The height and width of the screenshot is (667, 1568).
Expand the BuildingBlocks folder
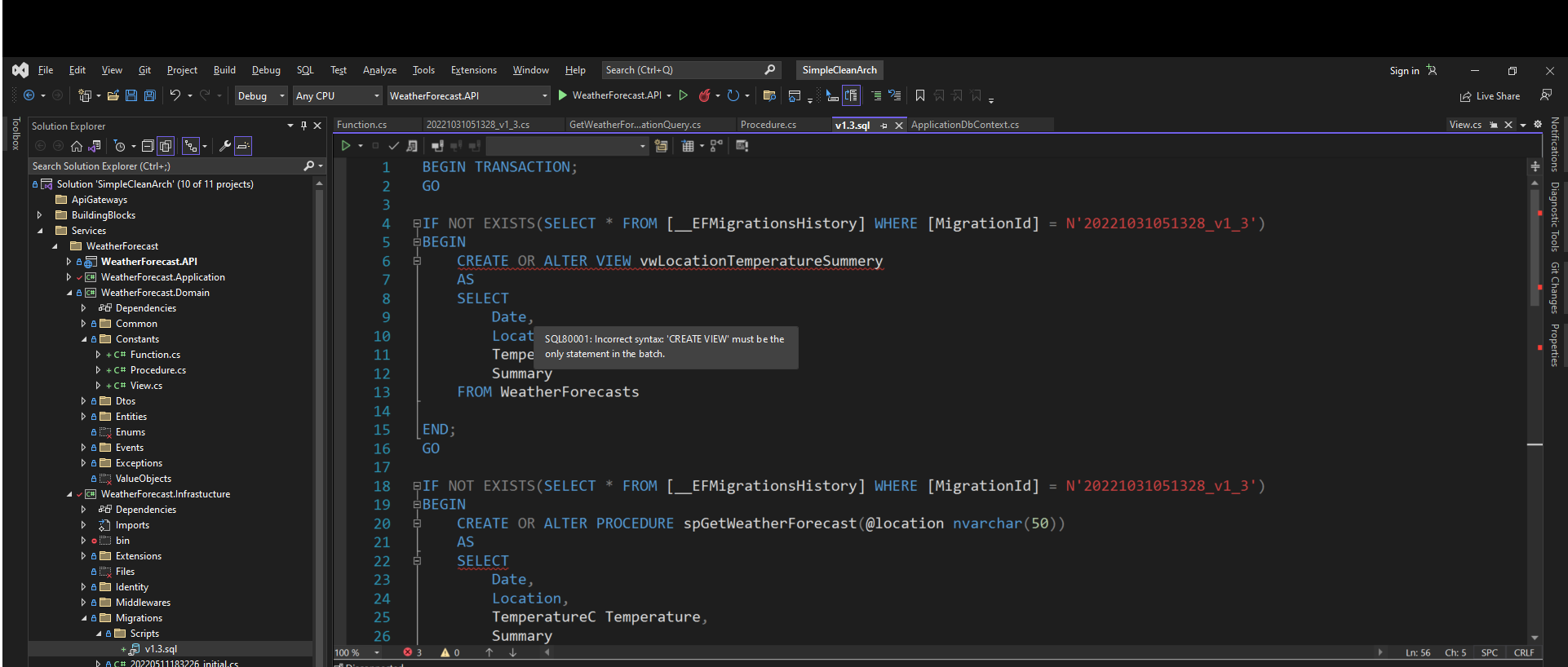pos(39,215)
